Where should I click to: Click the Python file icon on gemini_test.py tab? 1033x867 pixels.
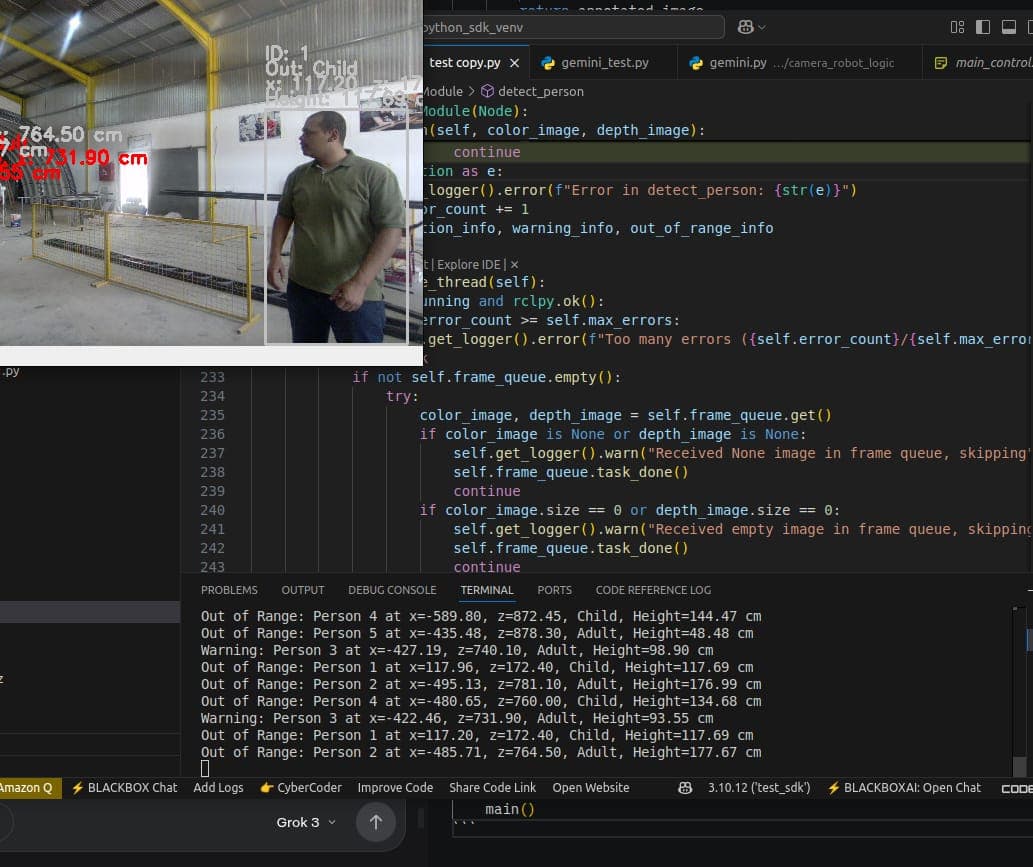coord(547,63)
